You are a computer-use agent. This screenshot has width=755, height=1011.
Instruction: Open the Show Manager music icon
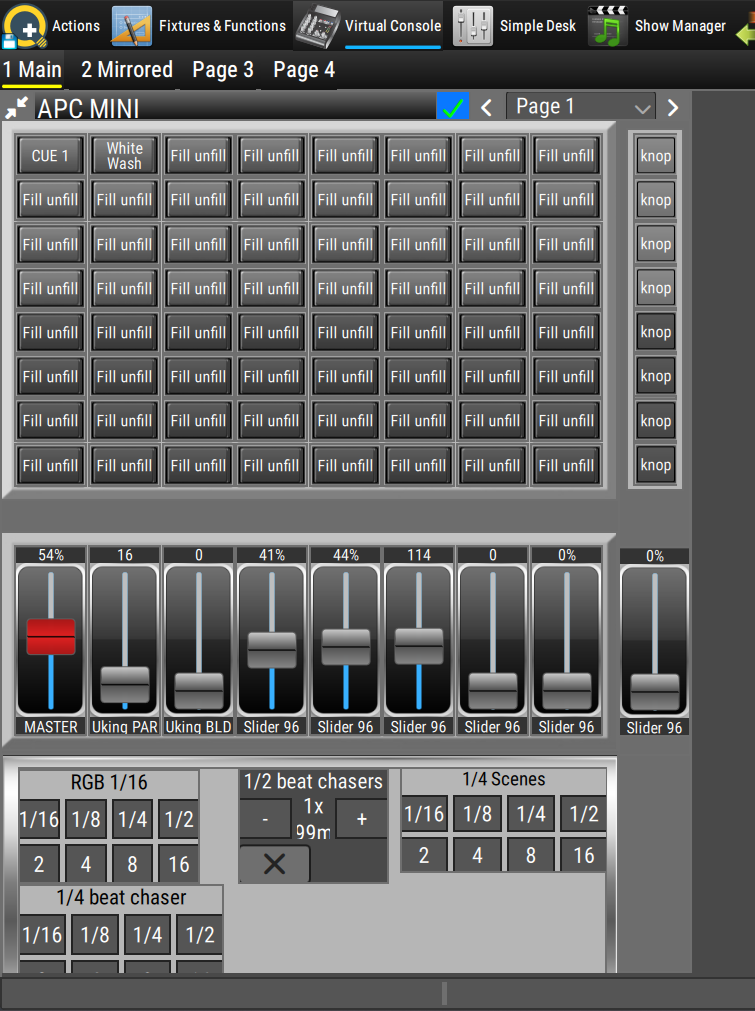pyautogui.click(x=607, y=26)
